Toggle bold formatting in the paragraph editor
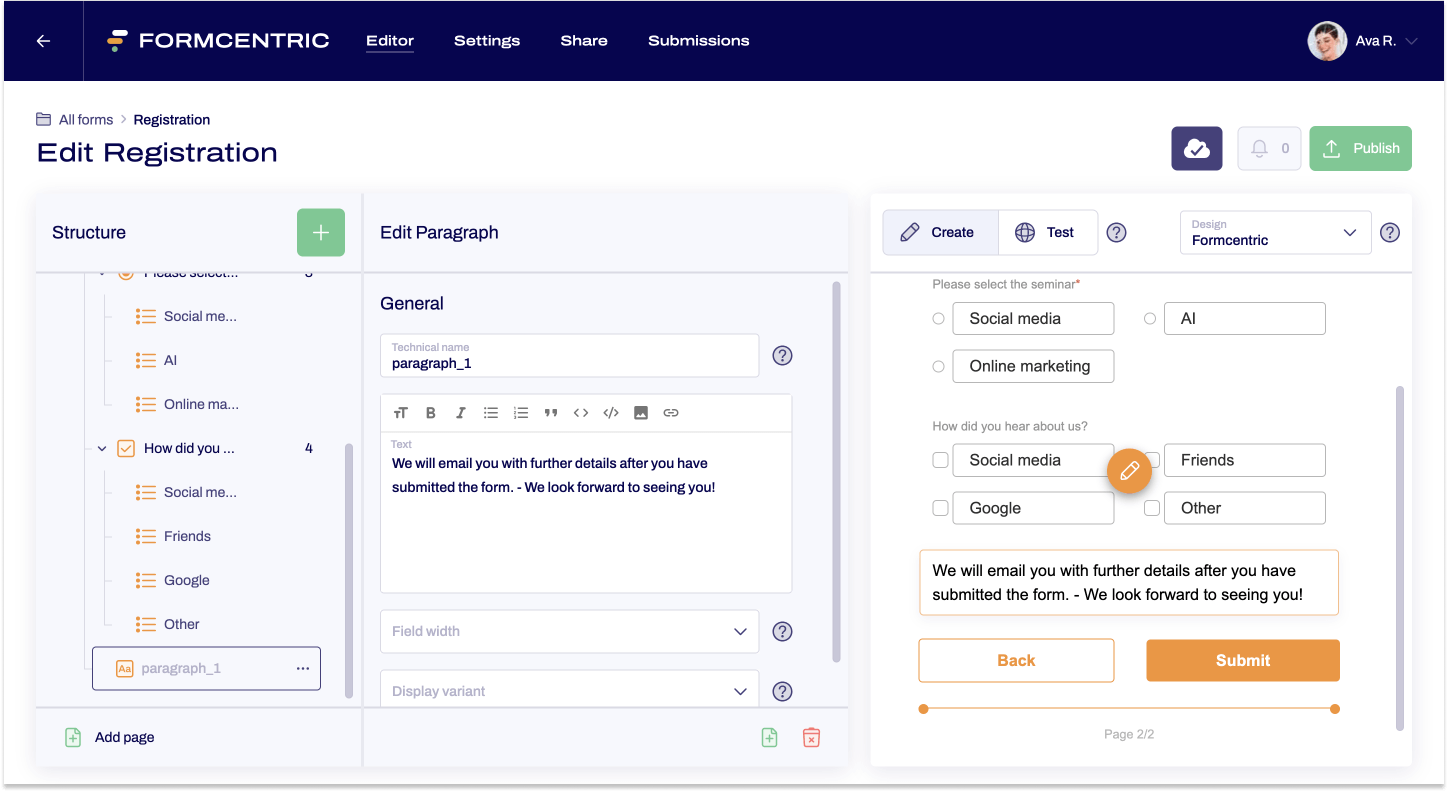Image resolution: width=1448 pixels, height=792 pixels. [x=431, y=412]
